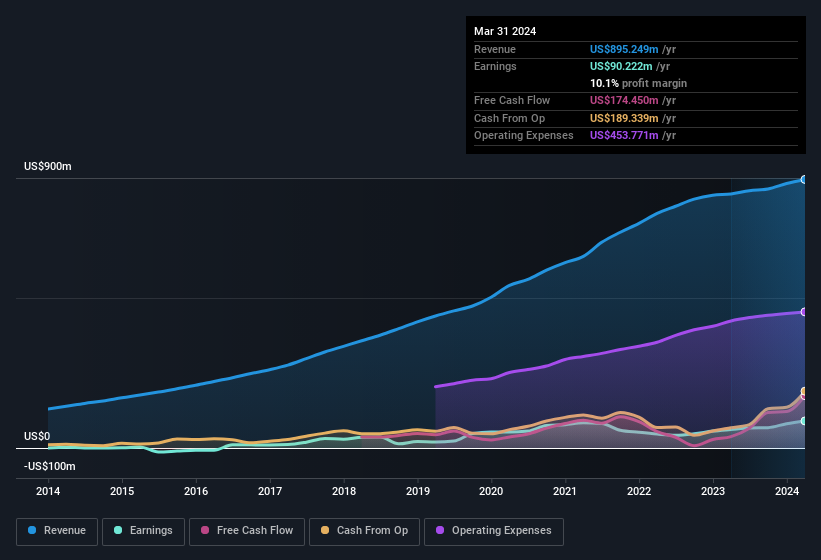The height and width of the screenshot is (560, 821).
Task: Click the Mar 31 2024 tooltip date
Action: pyautogui.click(x=505, y=31)
